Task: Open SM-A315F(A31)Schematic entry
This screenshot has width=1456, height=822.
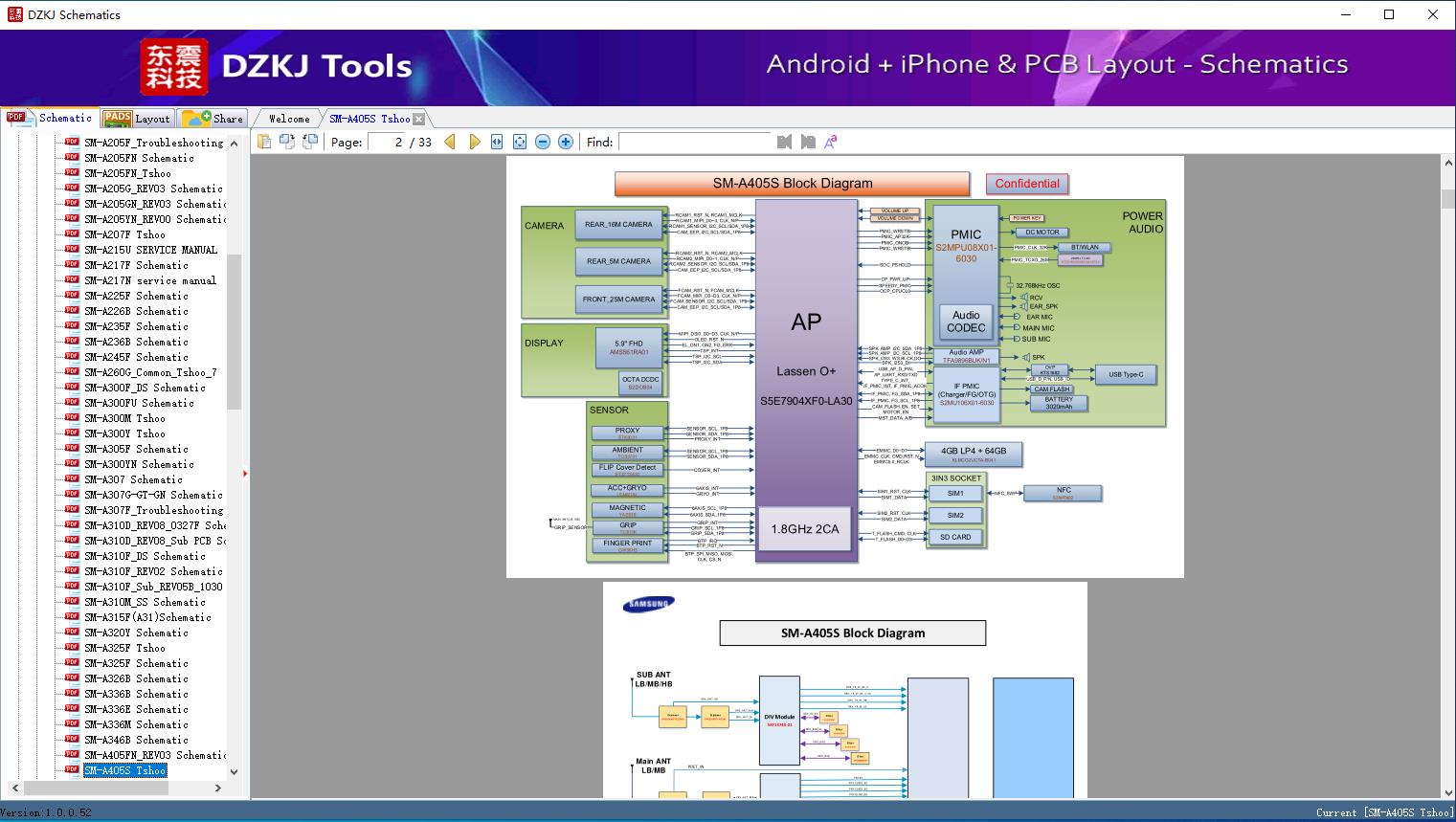Action: tap(147, 617)
